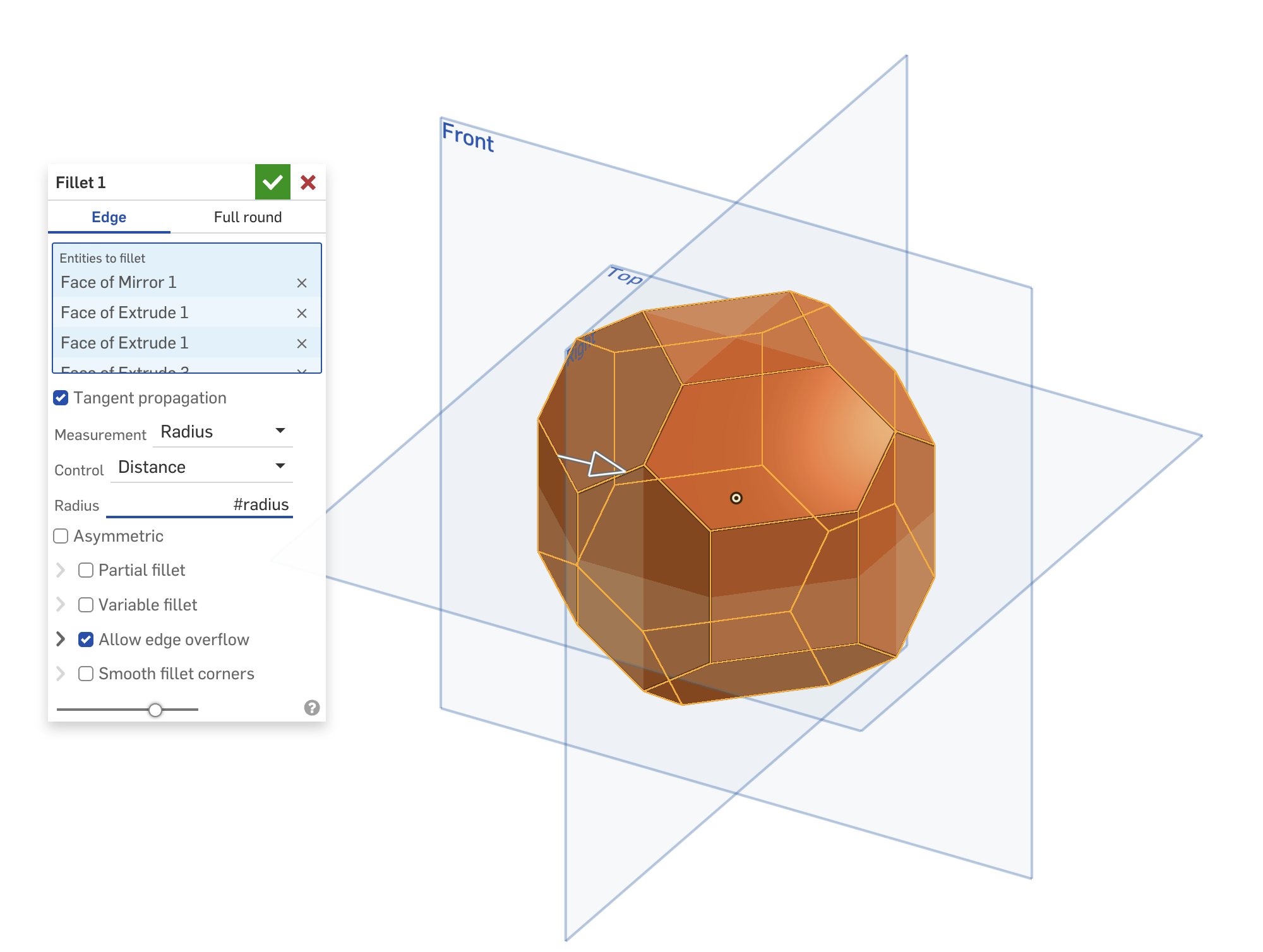Image resolution: width=1263 pixels, height=952 pixels.
Task: Click the center point marker on model
Action: pos(736,498)
